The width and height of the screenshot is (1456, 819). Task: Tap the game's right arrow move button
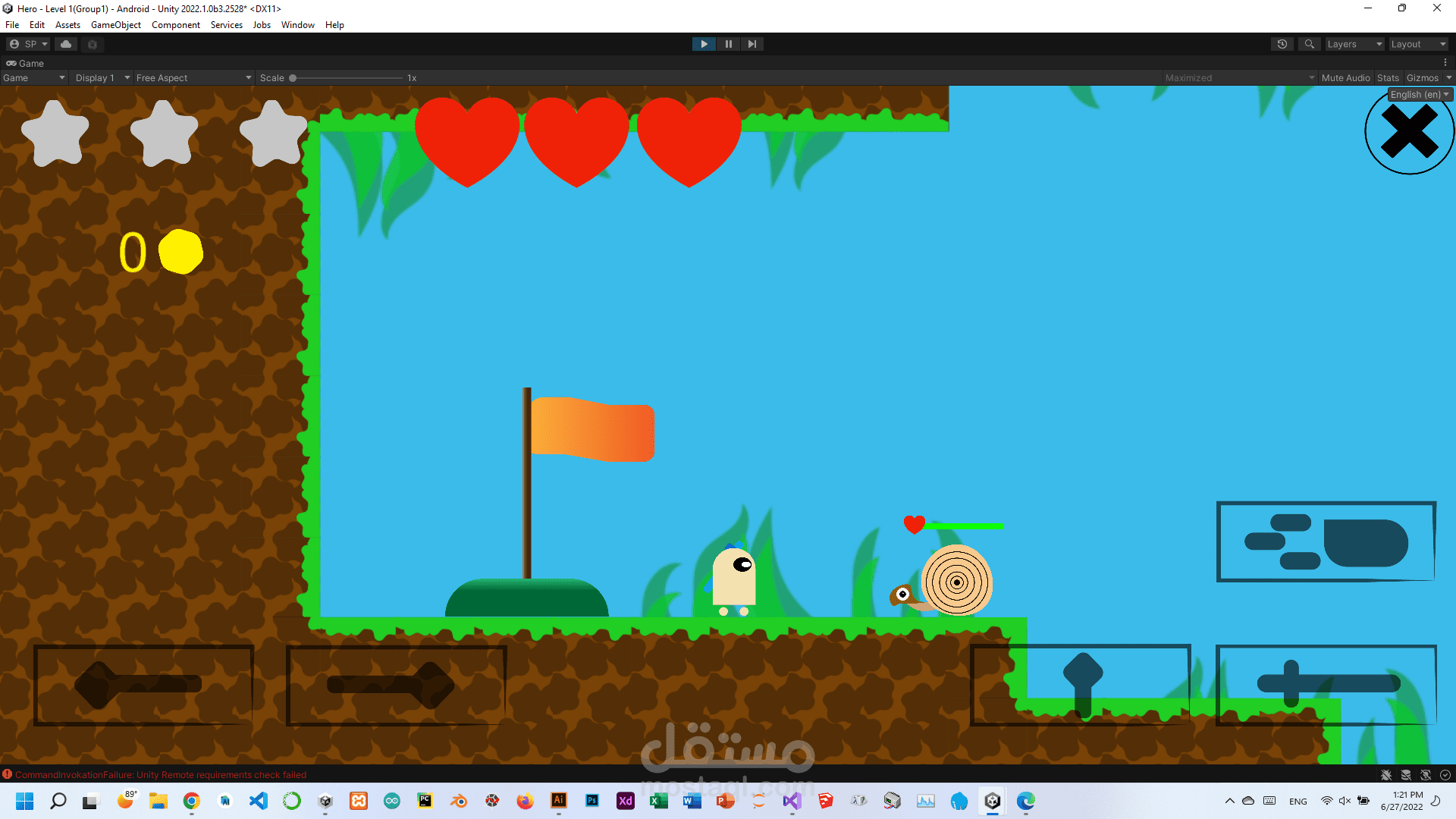pos(396,685)
